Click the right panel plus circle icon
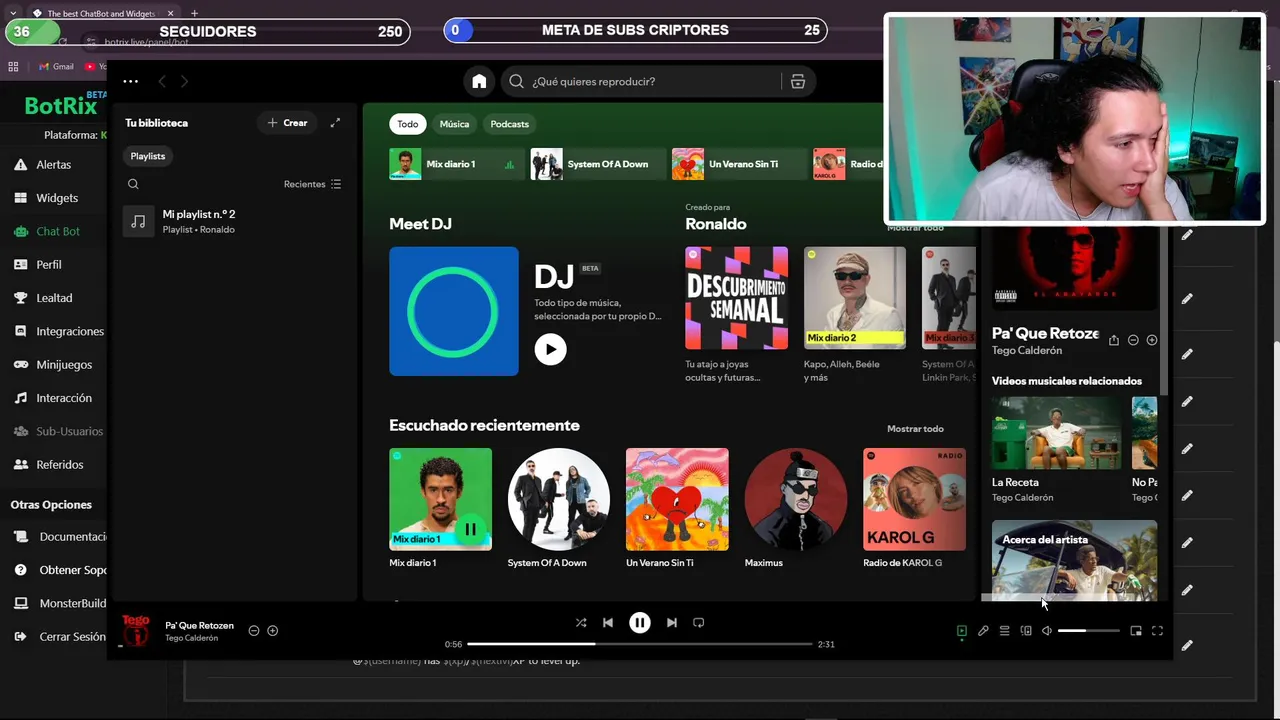This screenshot has width=1280, height=720. click(x=1152, y=340)
